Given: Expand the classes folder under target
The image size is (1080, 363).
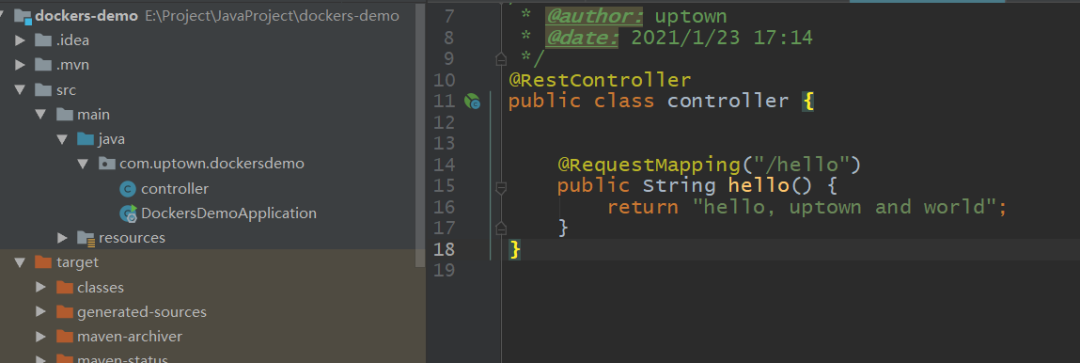Looking at the screenshot, I should pos(41,287).
